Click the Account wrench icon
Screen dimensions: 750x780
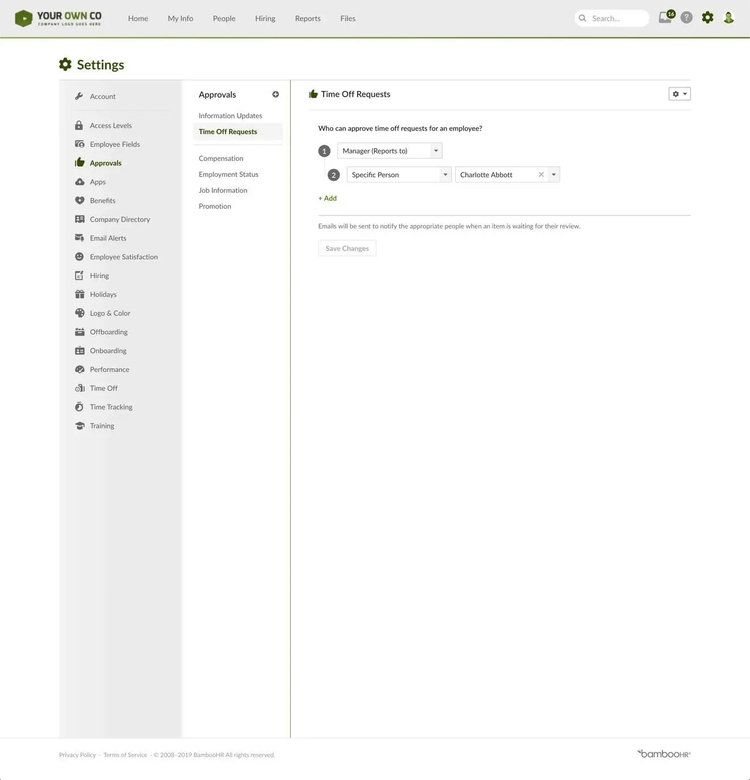point(79,96)
